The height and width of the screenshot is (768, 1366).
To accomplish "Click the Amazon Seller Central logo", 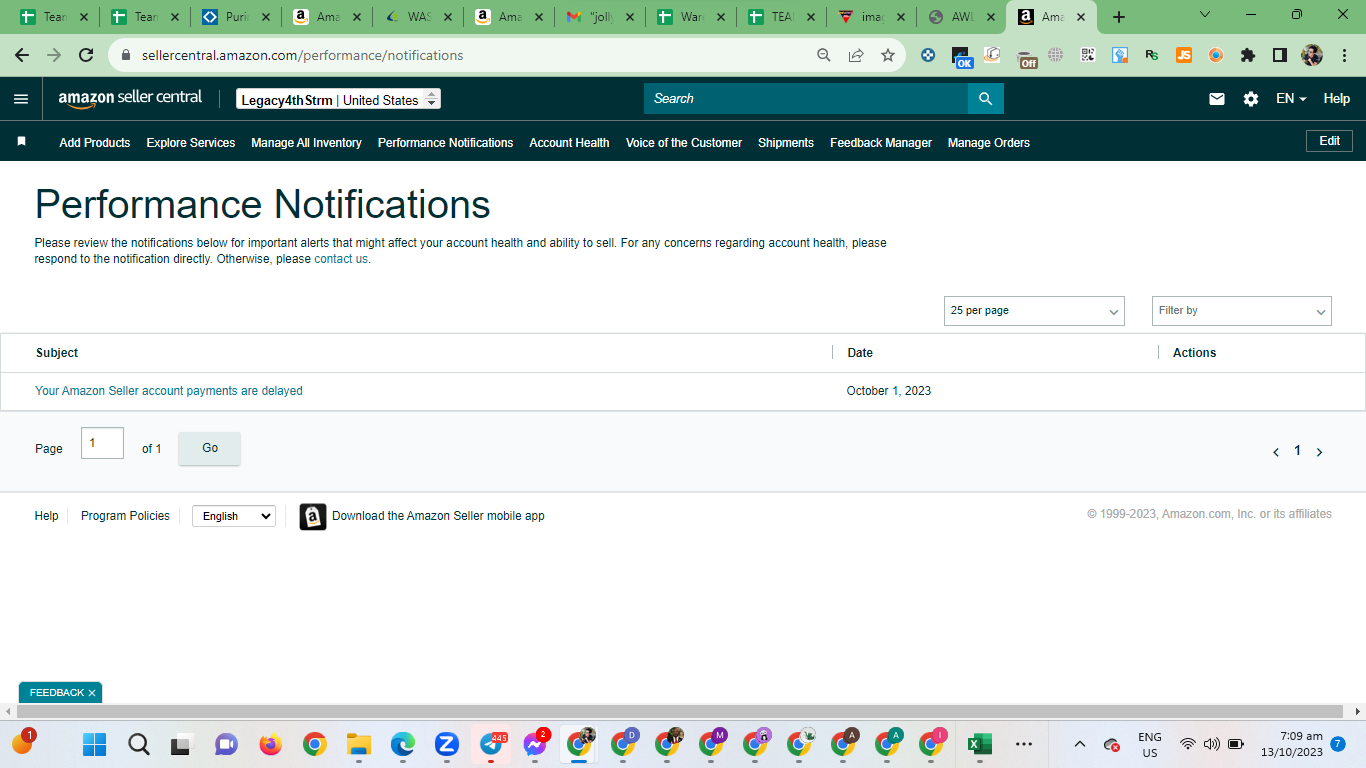I will point(130,98).
